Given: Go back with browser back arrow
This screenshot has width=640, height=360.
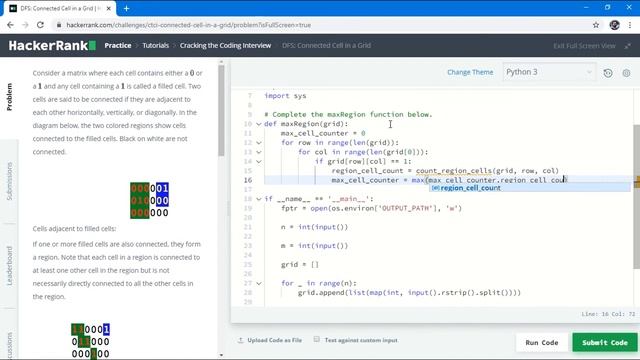Looking at the screenshot, I should [11, 25].
